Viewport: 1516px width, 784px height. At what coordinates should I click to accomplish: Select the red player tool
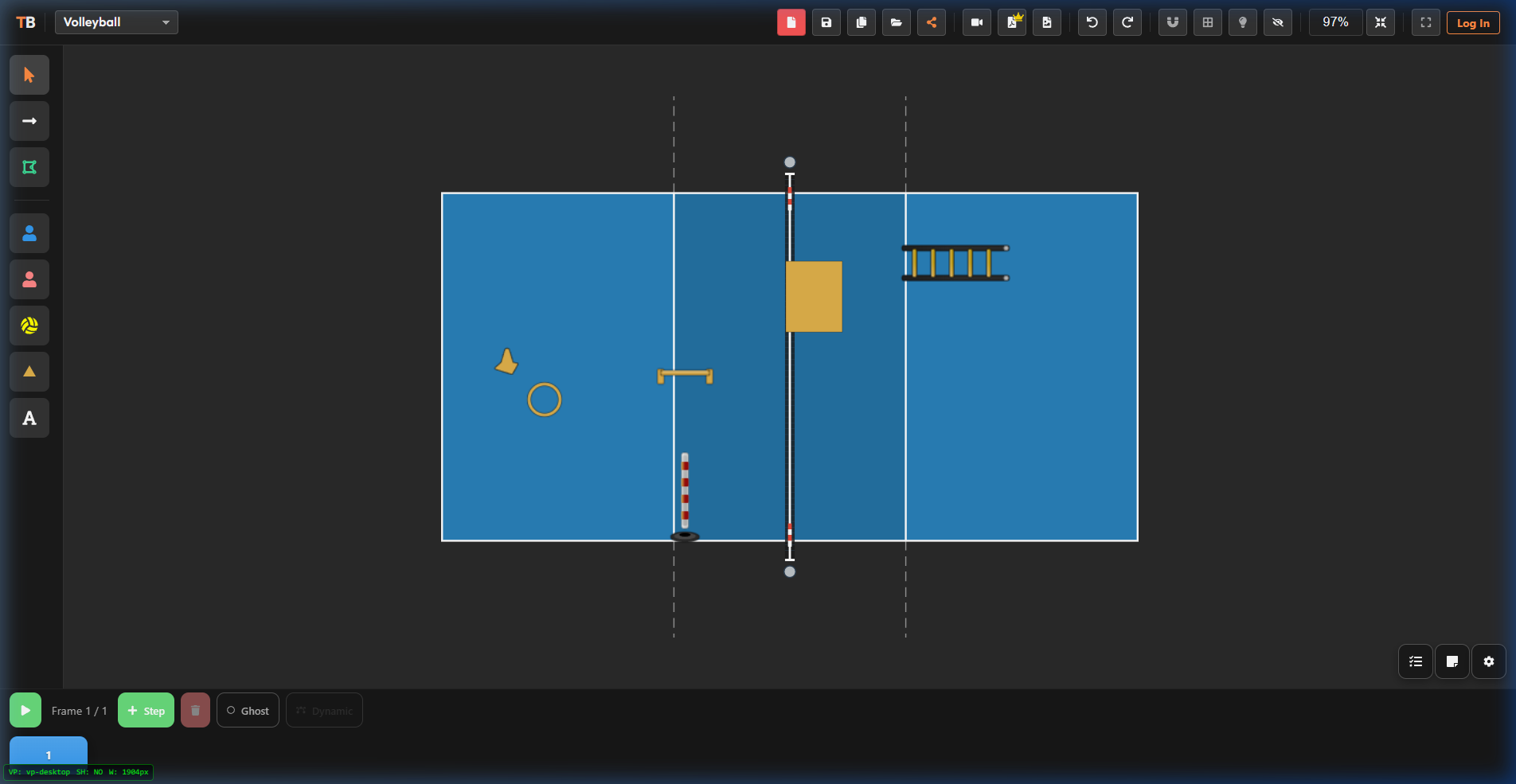tap(29, 279)
